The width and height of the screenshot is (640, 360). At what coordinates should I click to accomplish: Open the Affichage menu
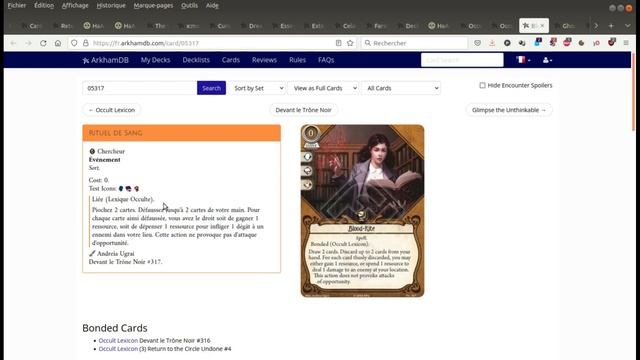click(x=75, y=5)
